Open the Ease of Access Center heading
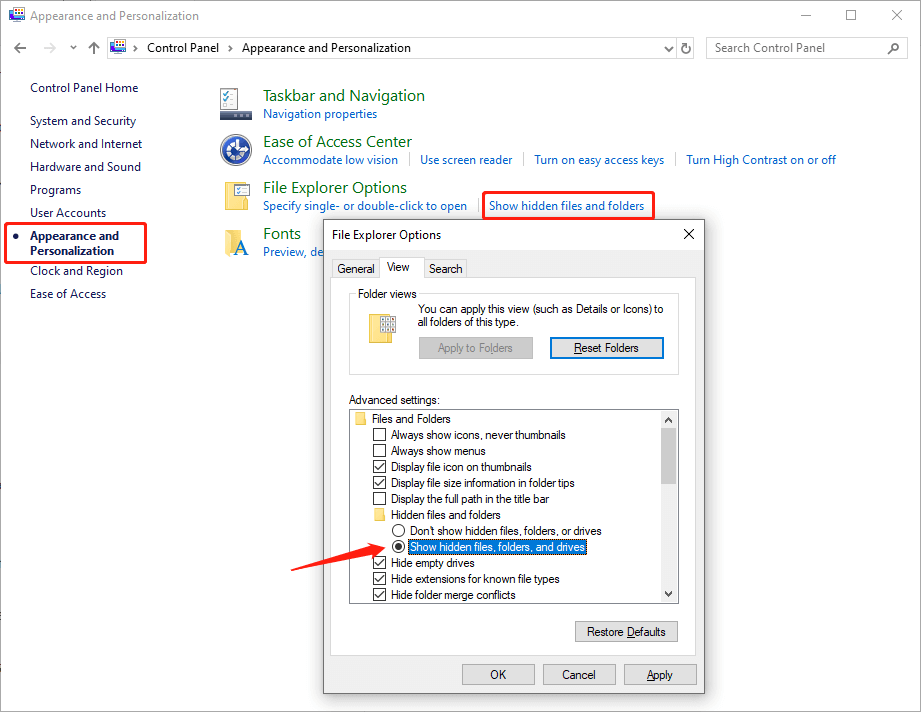This screenshot has height=712, width=921. pos(337,142)
